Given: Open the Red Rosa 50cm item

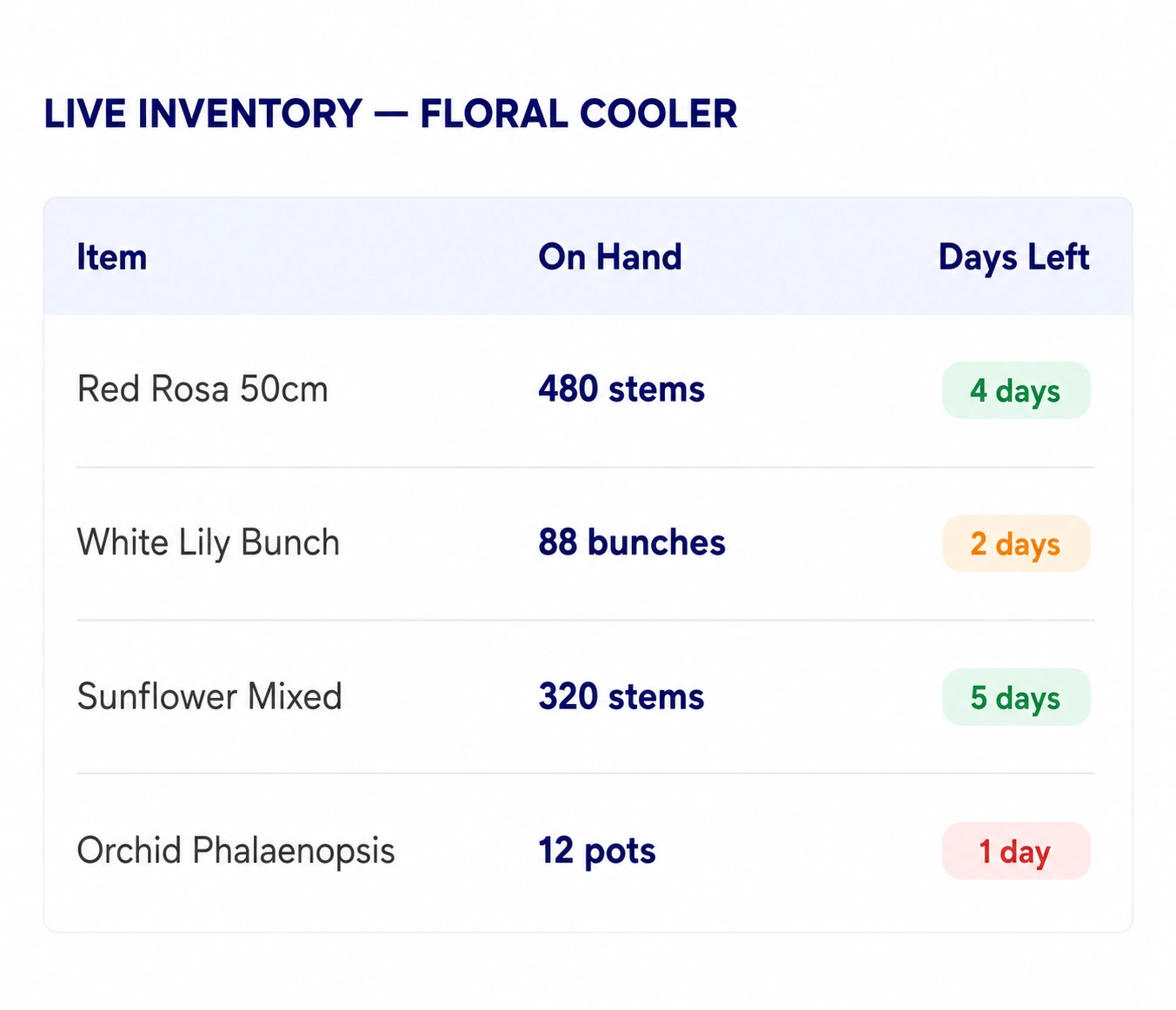Looking at the screenshot, I should pos(203,389).
